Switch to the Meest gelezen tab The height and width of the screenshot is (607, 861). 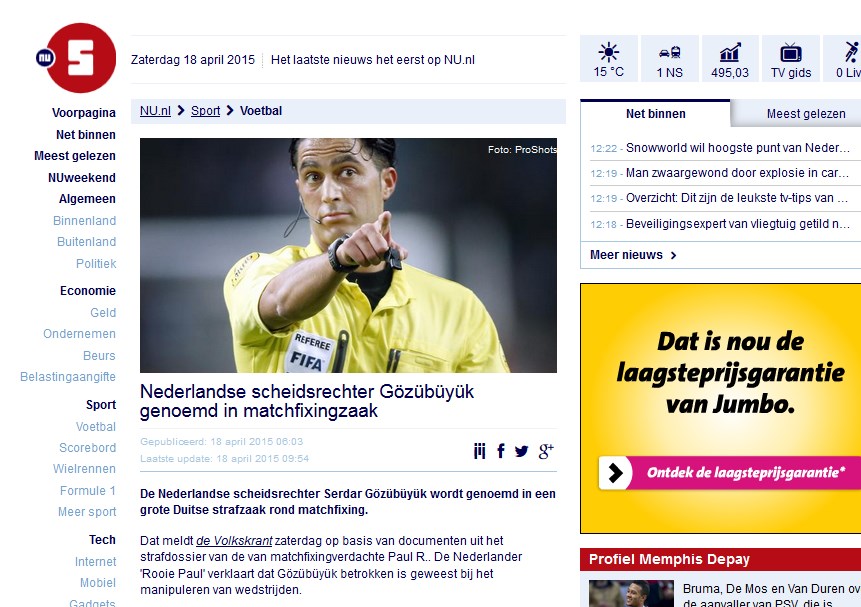tap(806, 114)
